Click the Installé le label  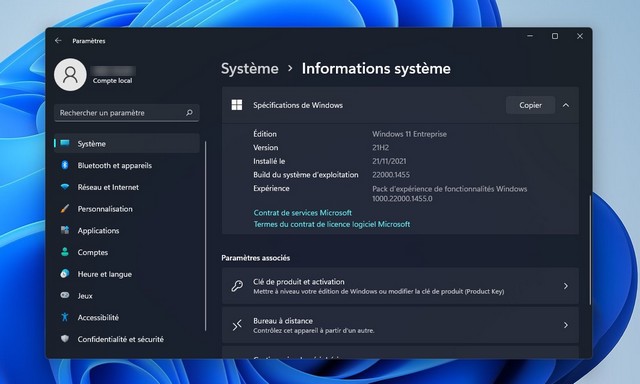[269, 161]
